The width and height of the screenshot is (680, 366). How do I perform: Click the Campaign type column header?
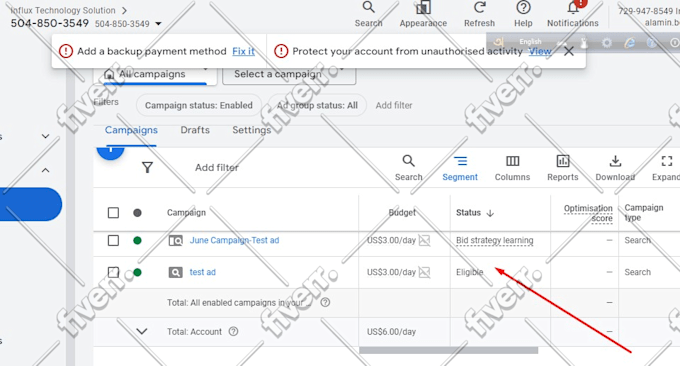(x=644, y=212)
